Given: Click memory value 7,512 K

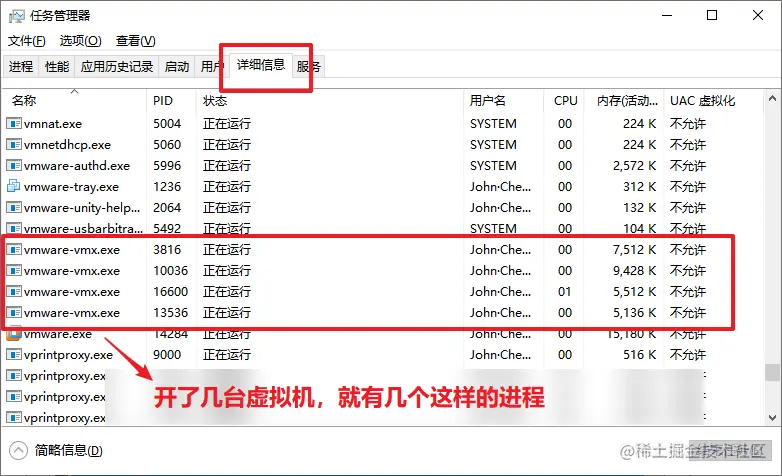Looking at the screenshot, I should coord(634,249).
